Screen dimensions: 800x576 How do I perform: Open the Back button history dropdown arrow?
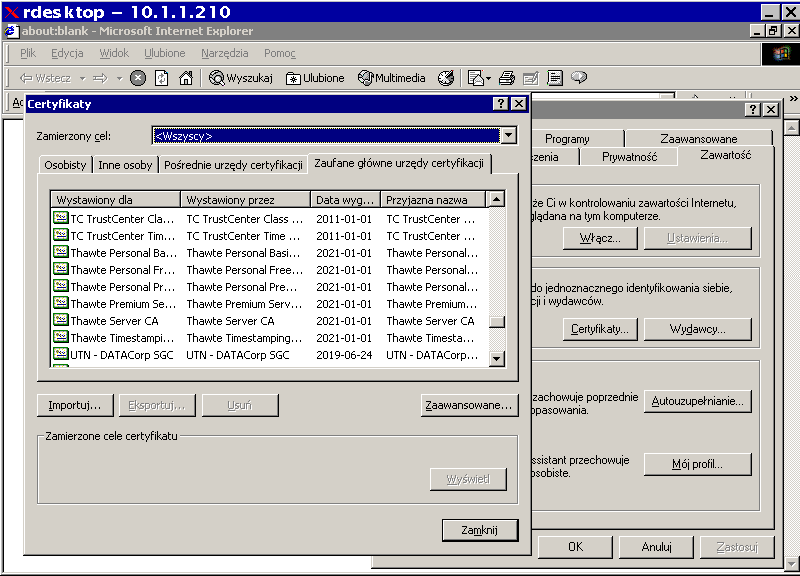(82, 79)
